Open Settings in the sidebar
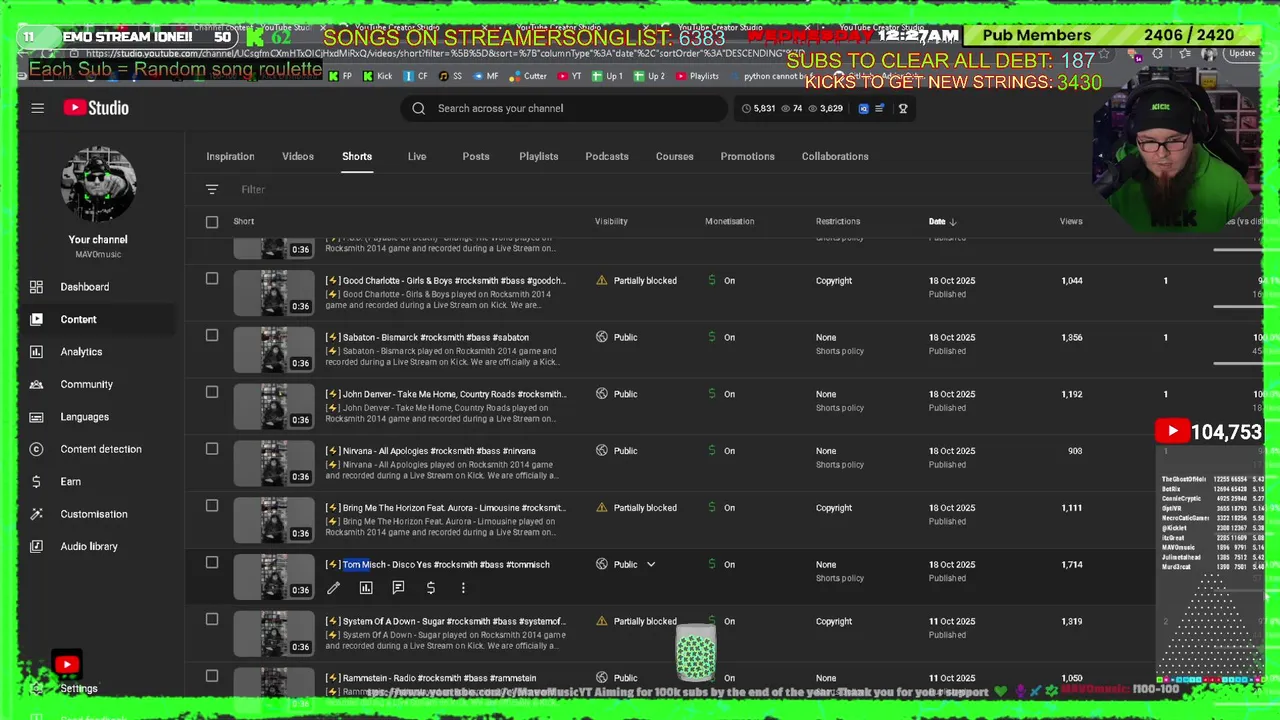 [x=78, y=688]
